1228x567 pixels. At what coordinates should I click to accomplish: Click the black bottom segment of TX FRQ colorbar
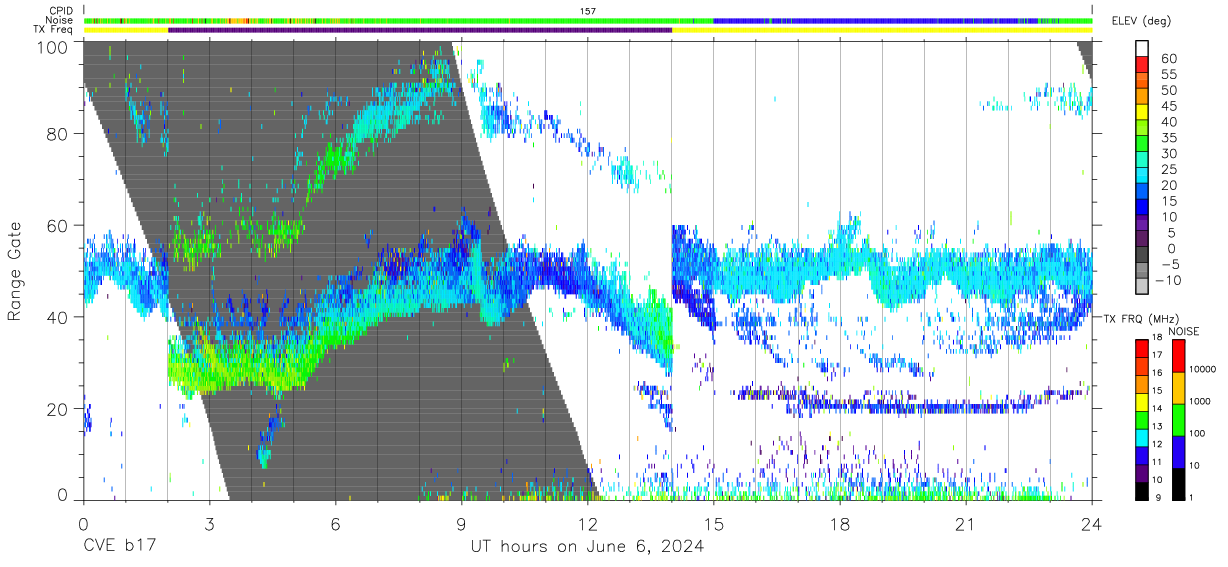(x=1141, y=491)
